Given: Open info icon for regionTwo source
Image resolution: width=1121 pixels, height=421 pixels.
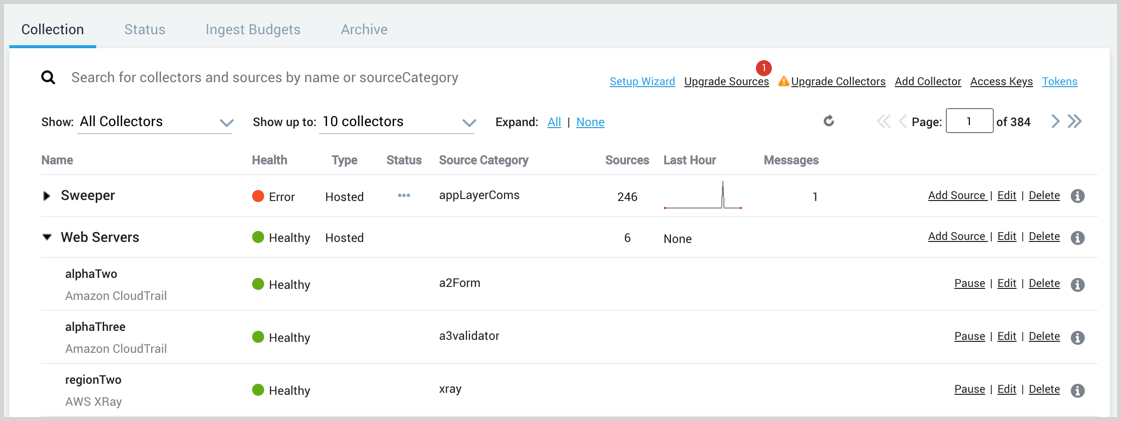Looking at the screenshot, I should pyautogui.click(x=1077, y=391).
